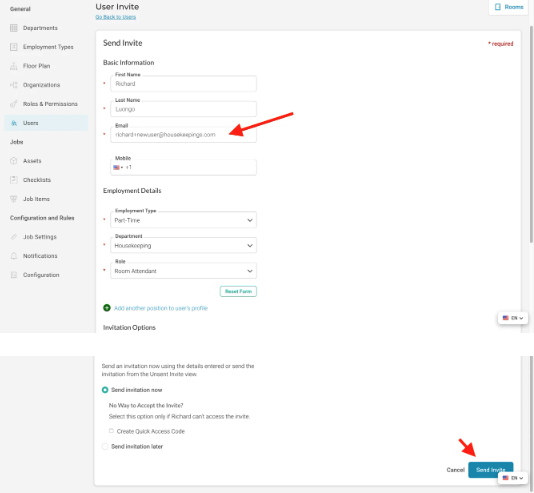The width and height of the screenshot is (534, 493).
Task: Open the Department dropdown showing Housekeeping
Action: tap(183, 245)
